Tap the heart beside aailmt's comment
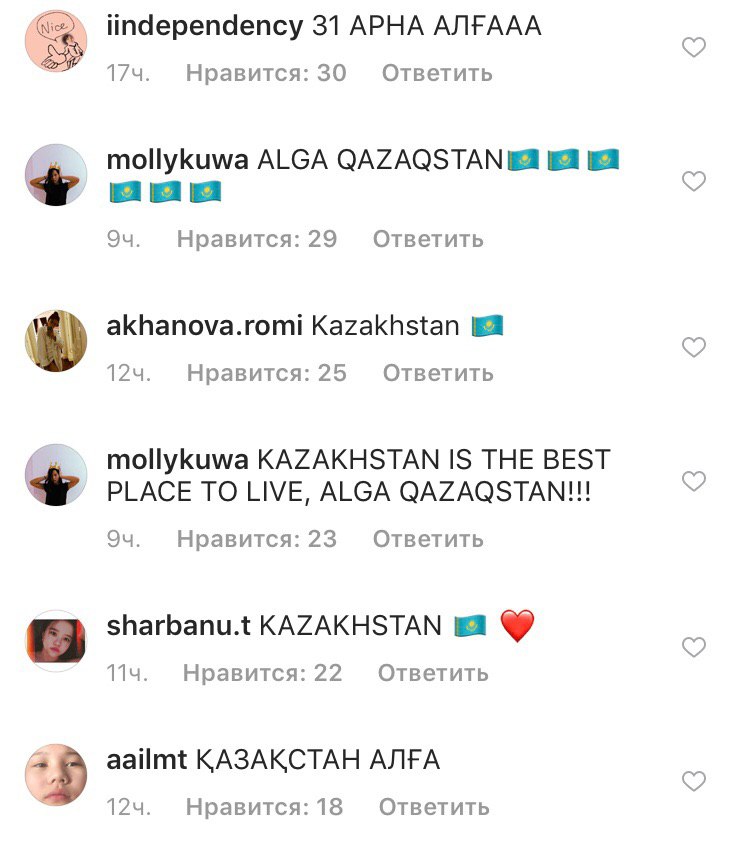 (693, 782)
